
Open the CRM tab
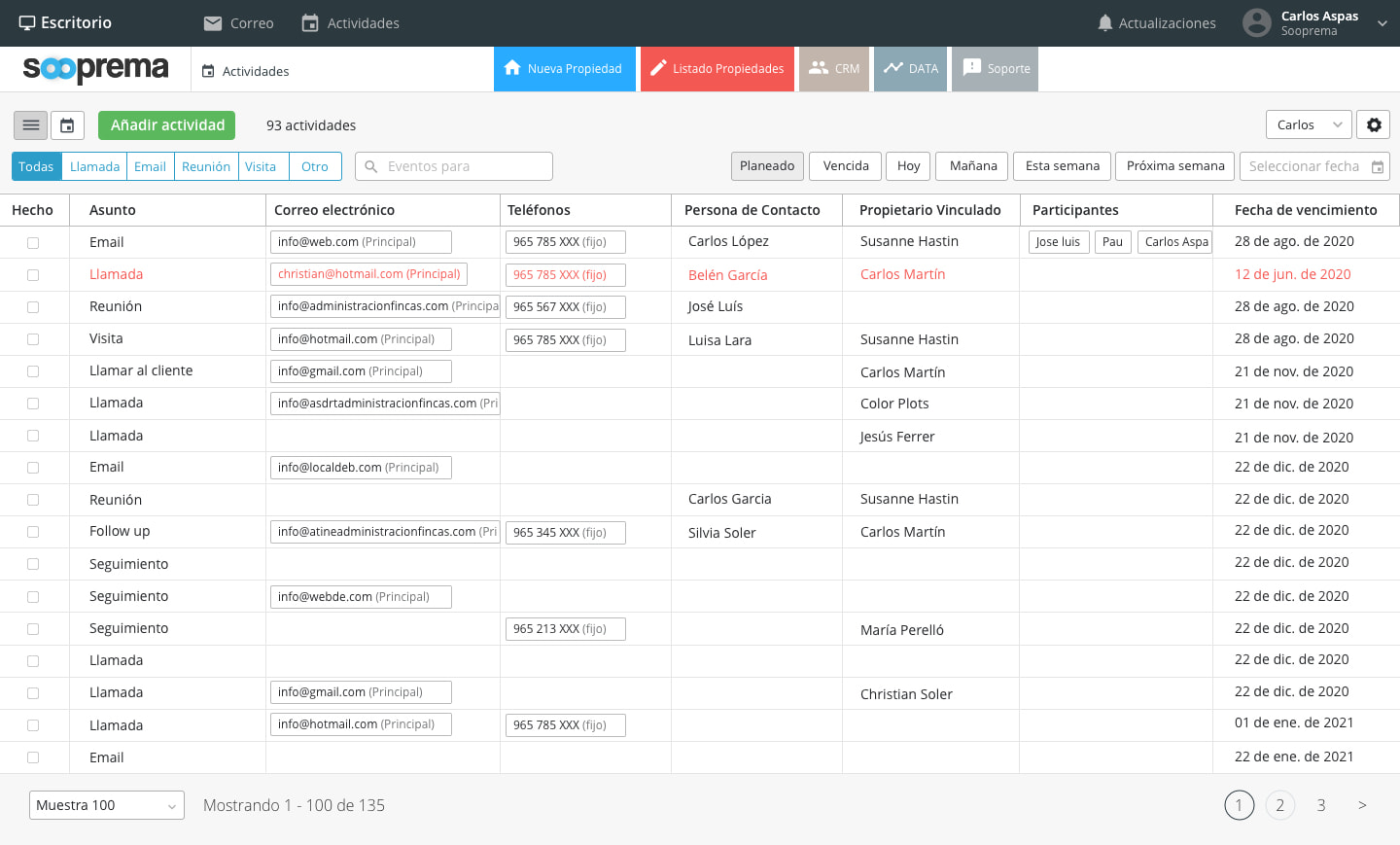pyautogui.click(x=834, y=69)
